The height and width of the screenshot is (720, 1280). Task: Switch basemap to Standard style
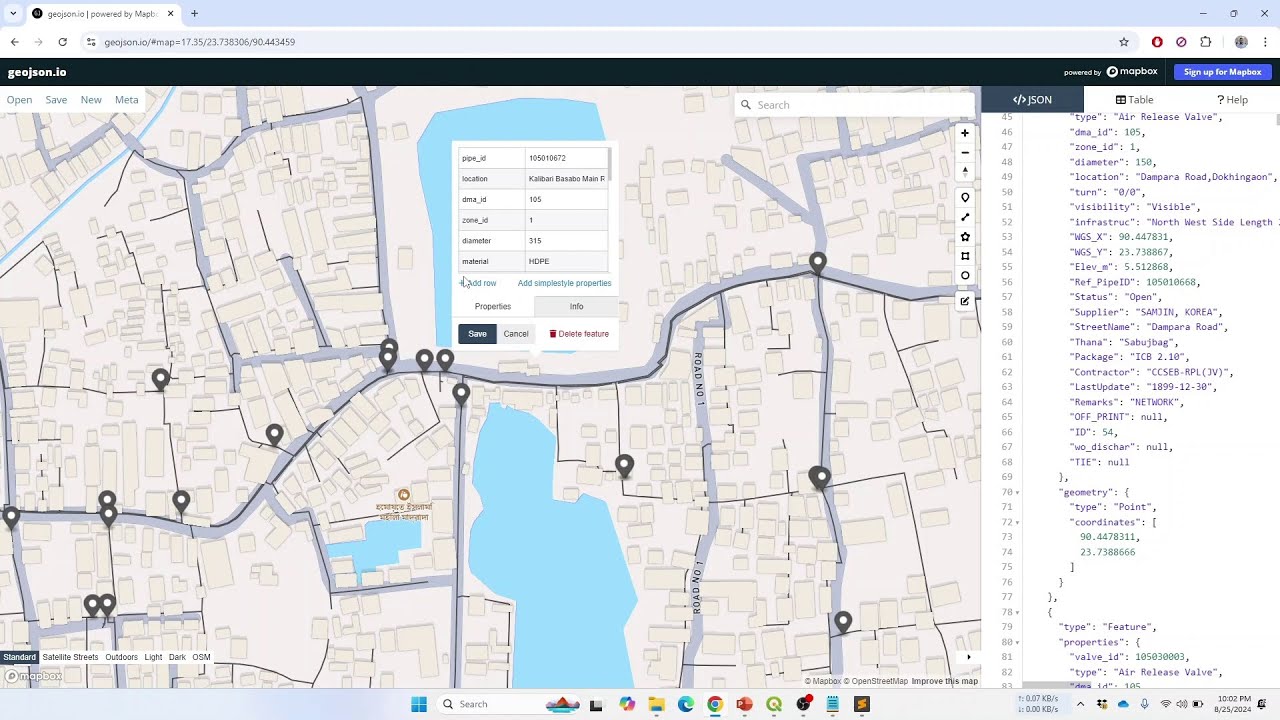(19, 657)
